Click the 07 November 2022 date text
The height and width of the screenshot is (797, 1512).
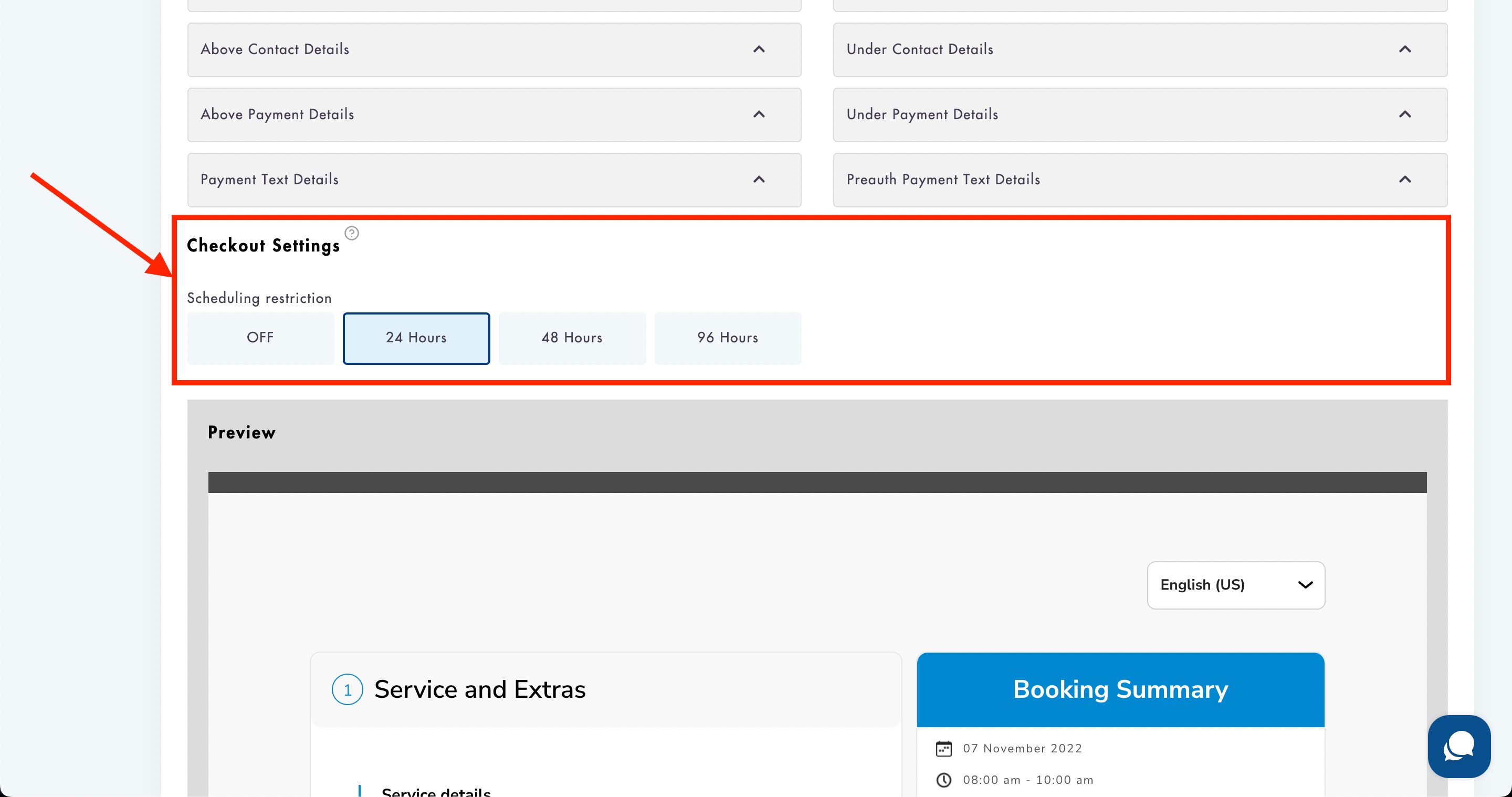(1023, 748)
